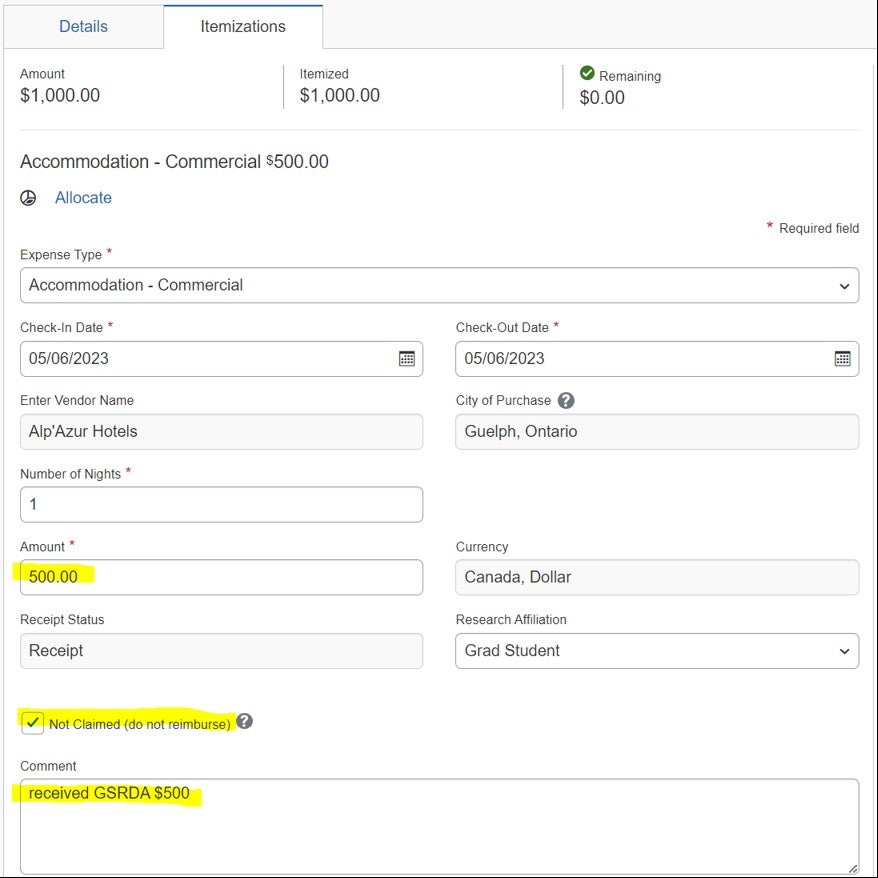Click the Allocate link
The width and height of the screenshot is (878, 878).
tap(83, 198)
